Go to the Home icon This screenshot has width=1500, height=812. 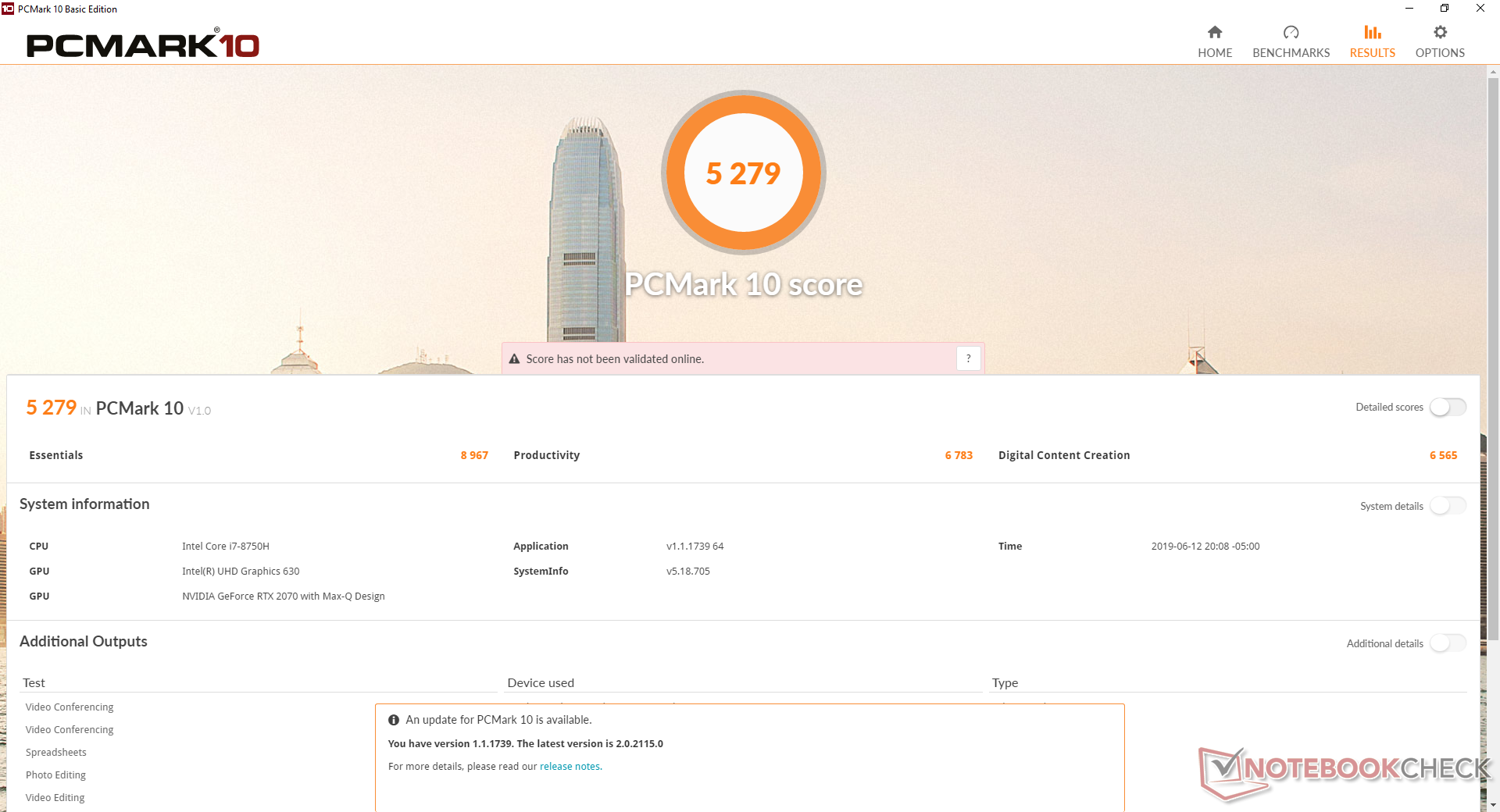coord(1215,32)
